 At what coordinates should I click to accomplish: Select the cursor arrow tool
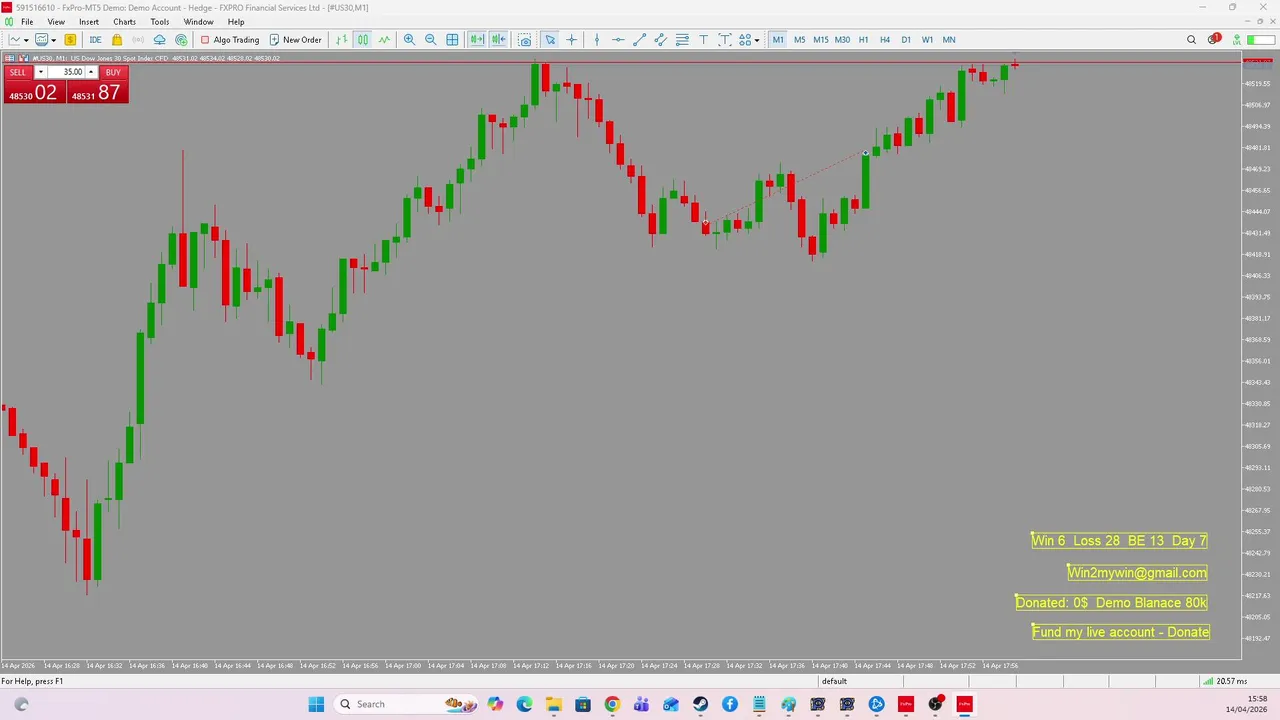[x=550, y=40]
